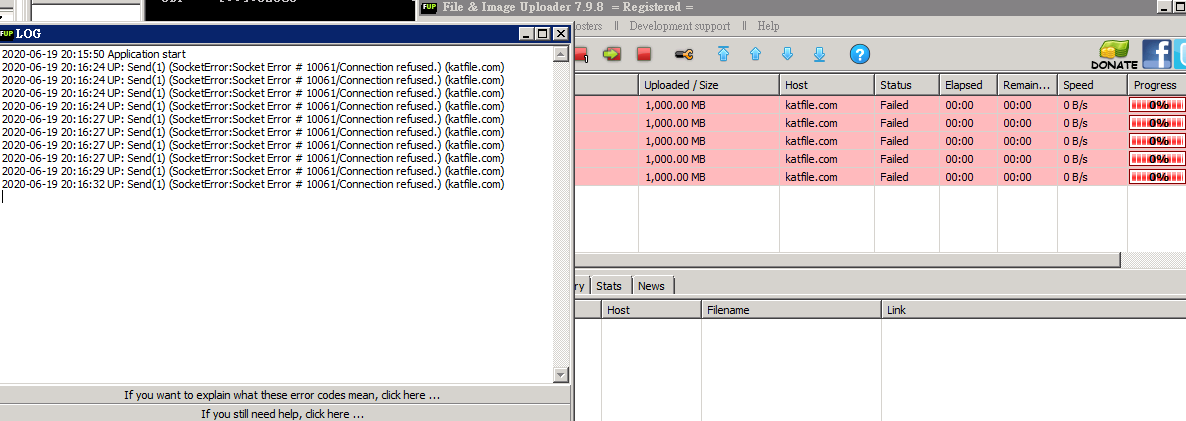This screenshot has width=1186, height=421.
Task: Switch to the News tab
Action: pos(651,286)
